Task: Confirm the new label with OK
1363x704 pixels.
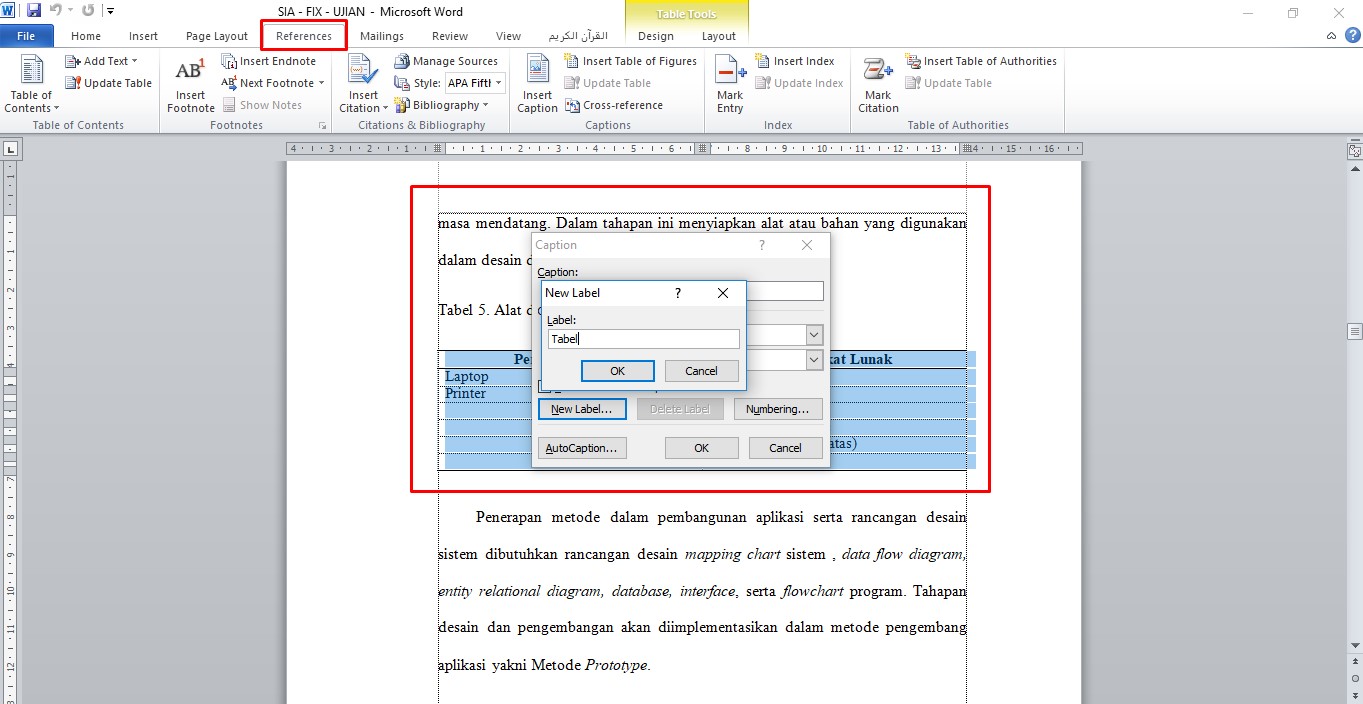Action: click(x=617, y=370)
